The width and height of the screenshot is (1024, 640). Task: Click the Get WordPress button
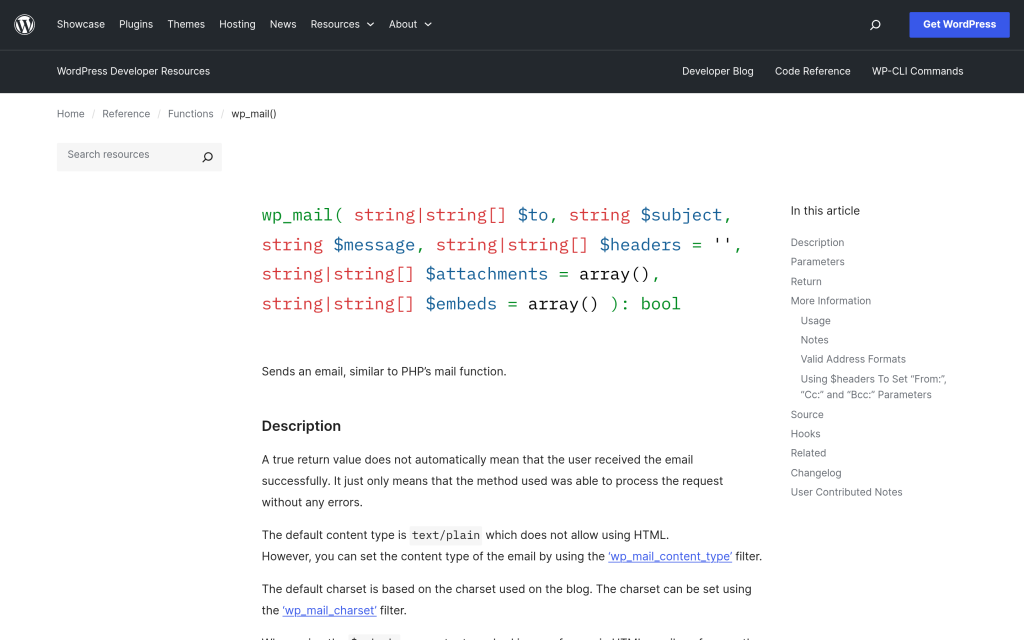pos(959,24)
